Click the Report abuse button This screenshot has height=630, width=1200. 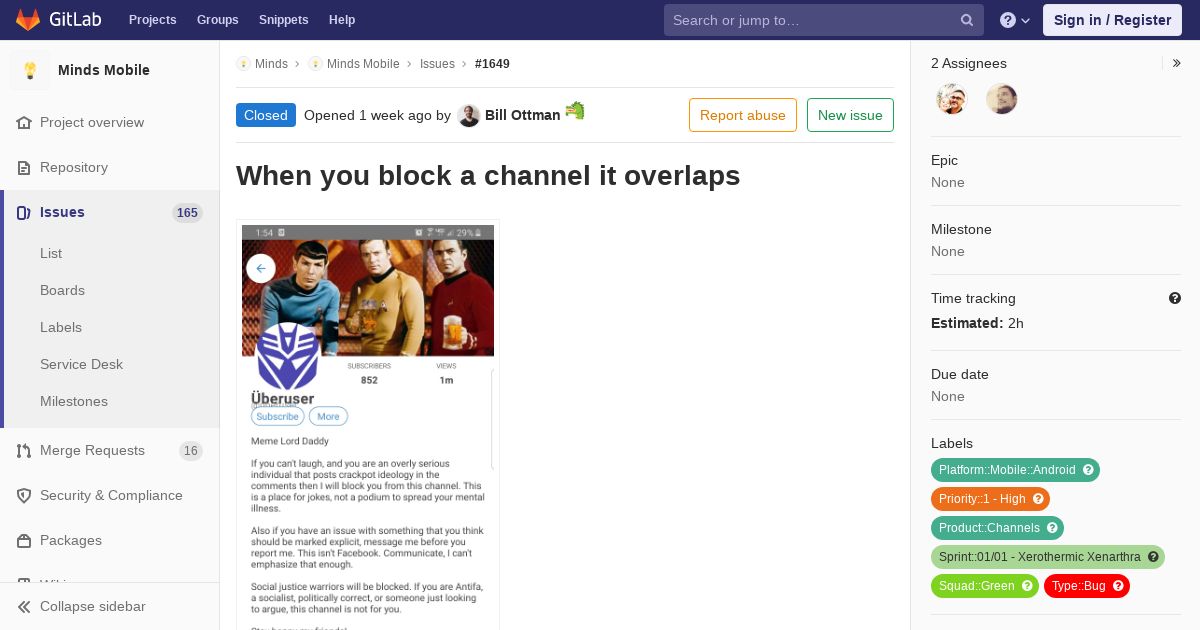743,115
